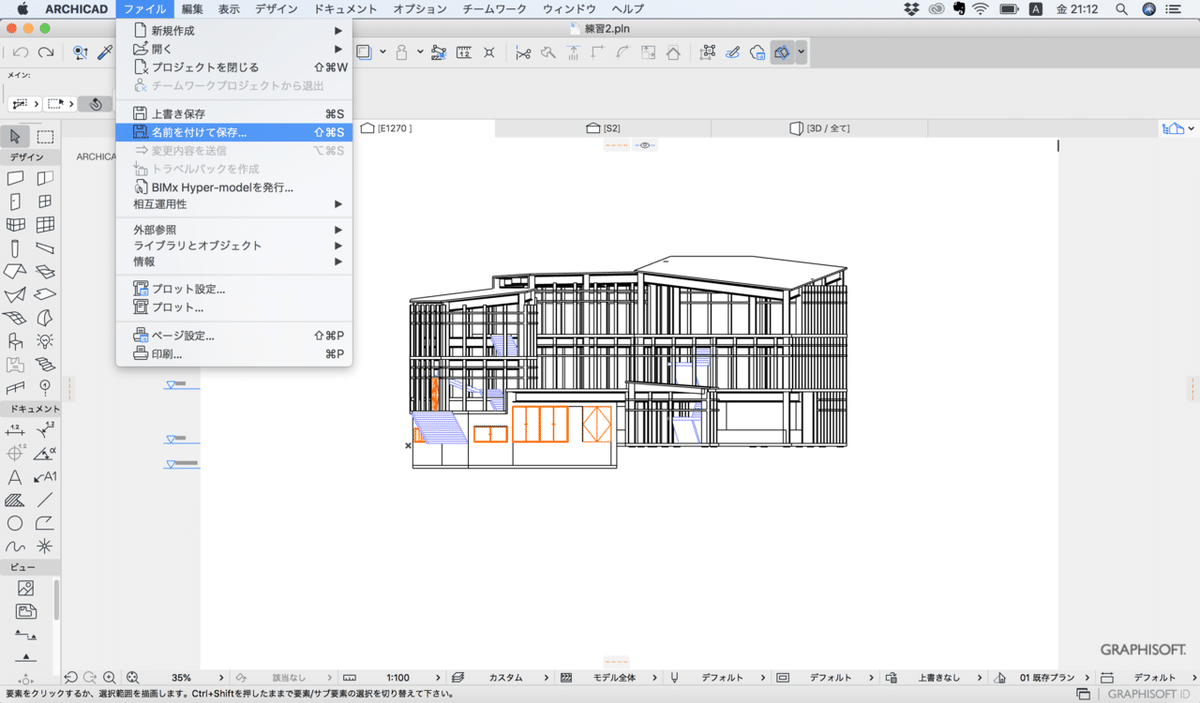Toggle the eye icon above the drawing

(x=645, y=145)
